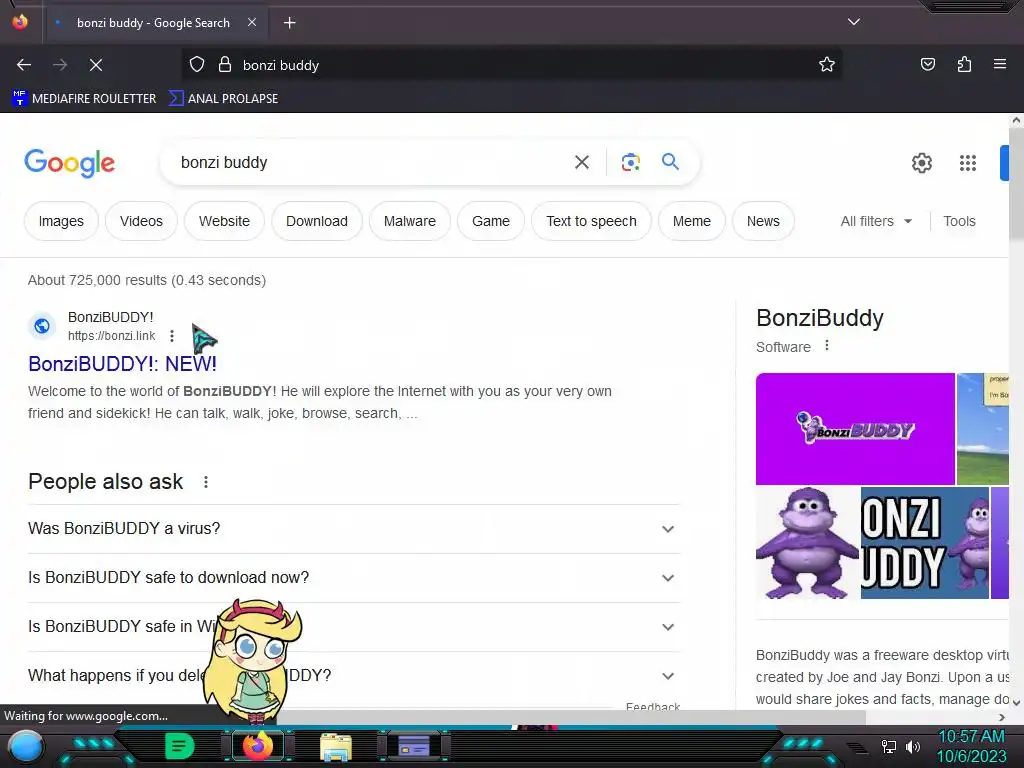Save page to Pocket icon
This screenshot has width=1024, height=768.
pyautogui.click(x=927, y=64)
